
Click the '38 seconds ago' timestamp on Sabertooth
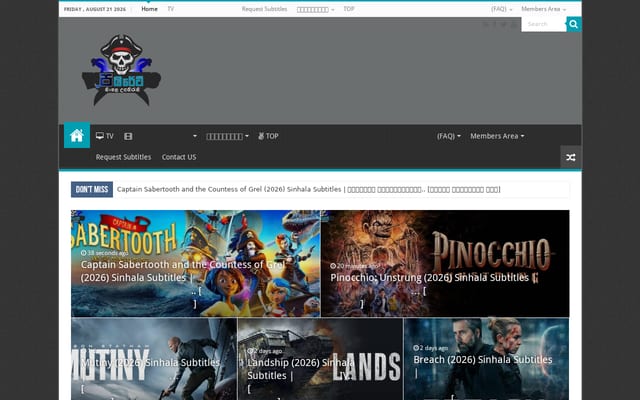tap(104, 253)
